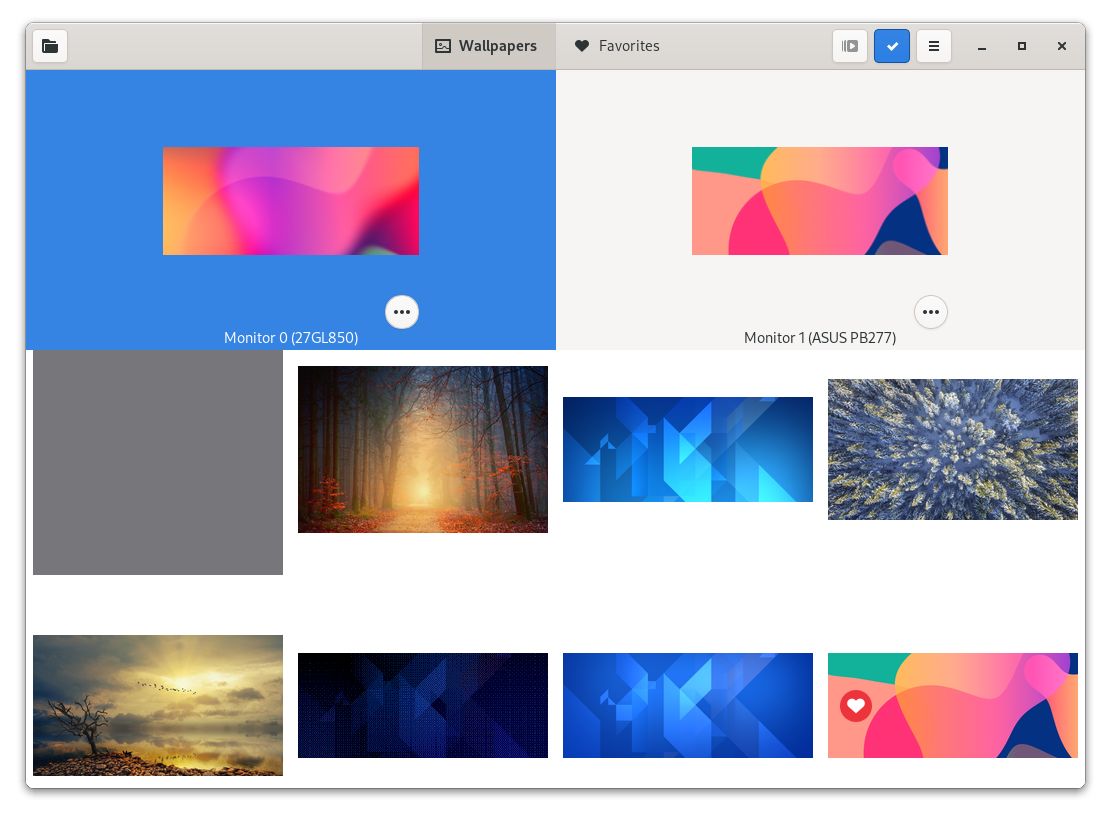The height and width of the screenshot is (817, 1111).
Task: Select the snowy forest aerial wallpaper
Action: click(952, 449)
